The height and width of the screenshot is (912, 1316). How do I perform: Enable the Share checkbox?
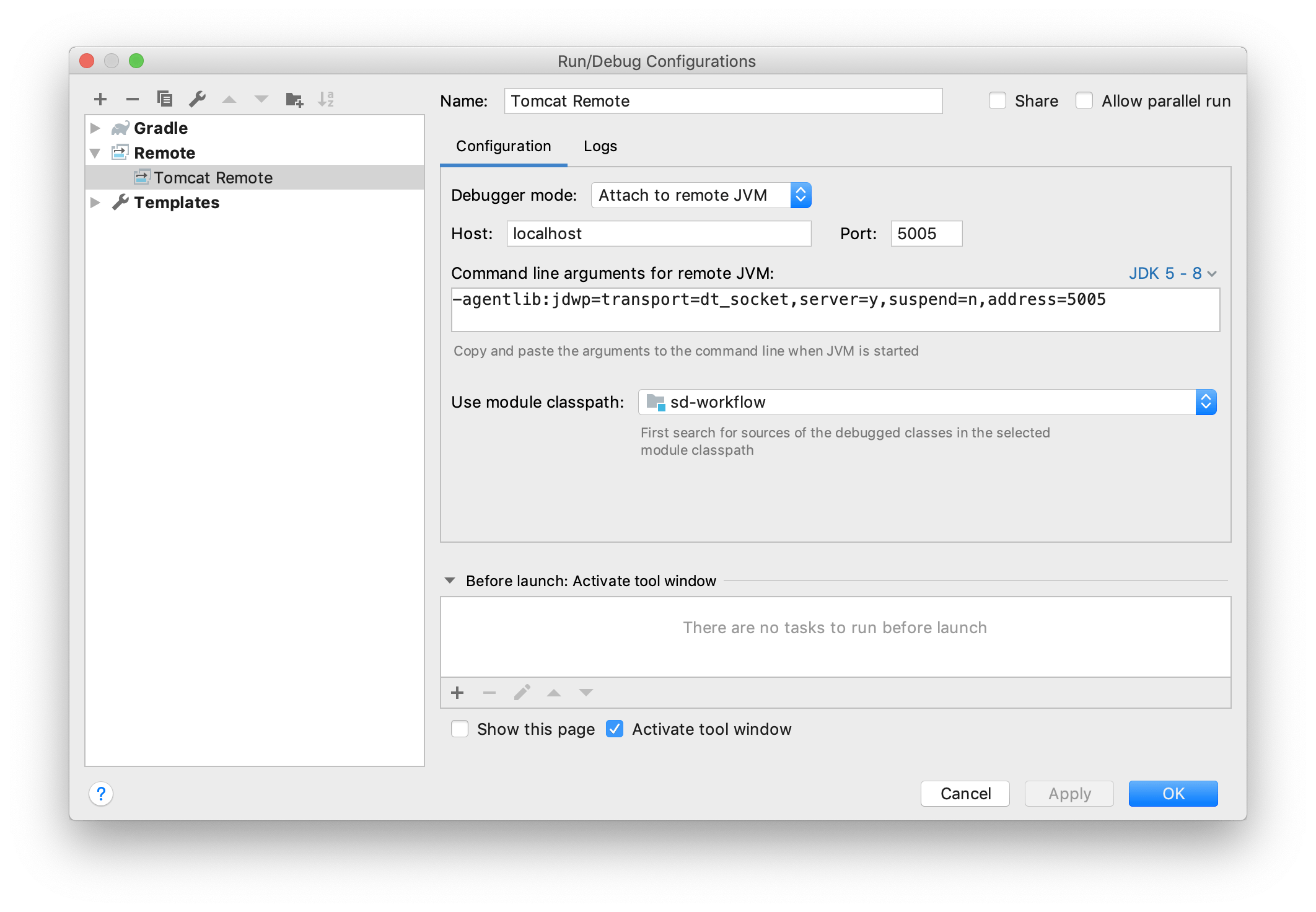pyautogui.click(x=998, y=101)
